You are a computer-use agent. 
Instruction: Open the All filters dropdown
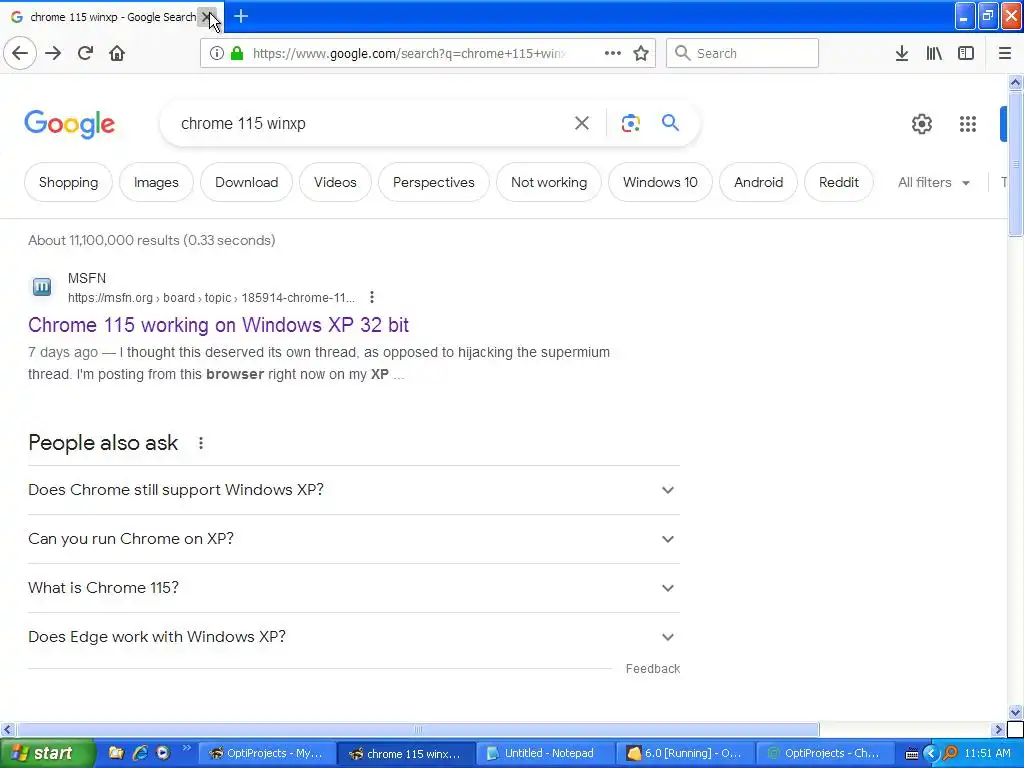click(933, 182)
